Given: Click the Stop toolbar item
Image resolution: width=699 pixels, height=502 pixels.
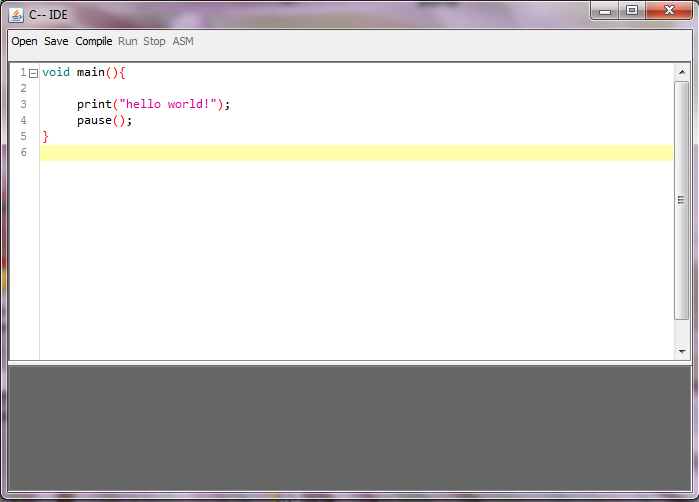Looking at the screenshot, I should 154,42.
